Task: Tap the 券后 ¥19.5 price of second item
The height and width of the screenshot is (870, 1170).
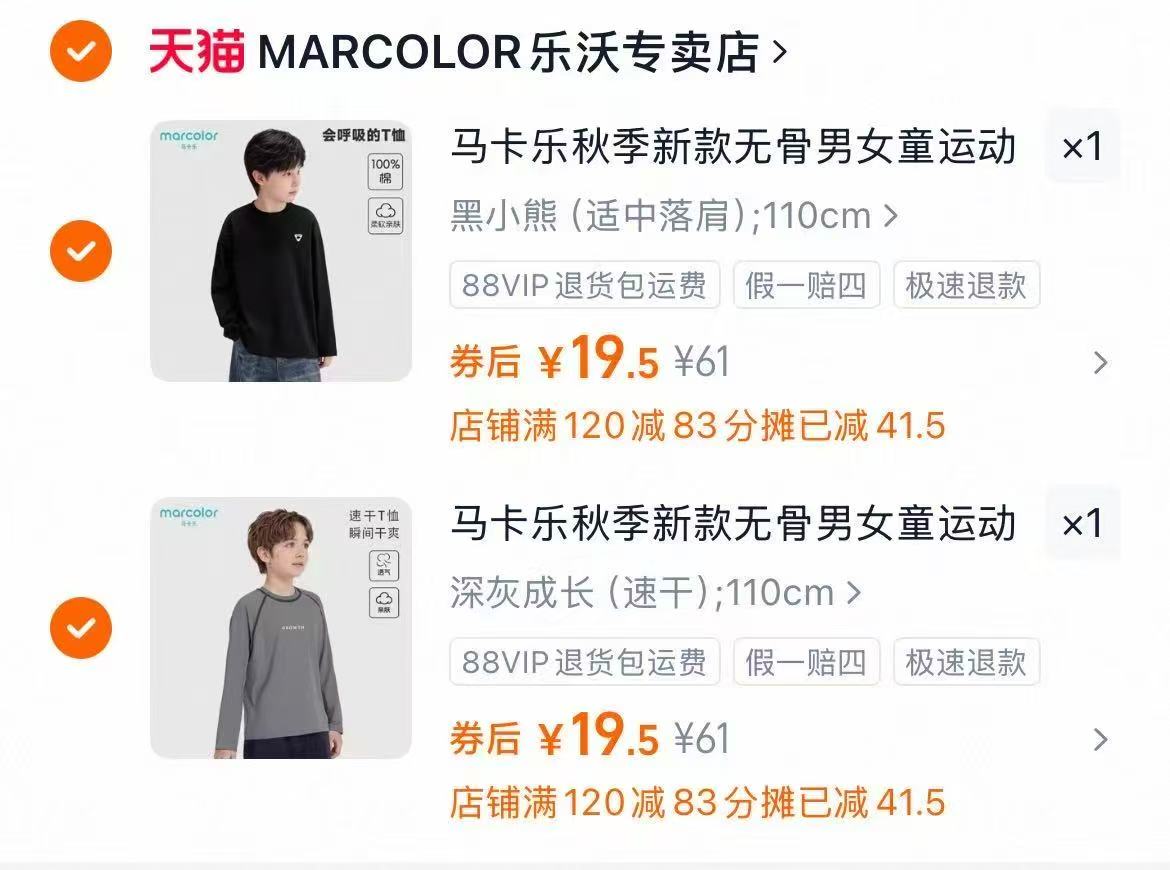Action: [x=554, y=735]
